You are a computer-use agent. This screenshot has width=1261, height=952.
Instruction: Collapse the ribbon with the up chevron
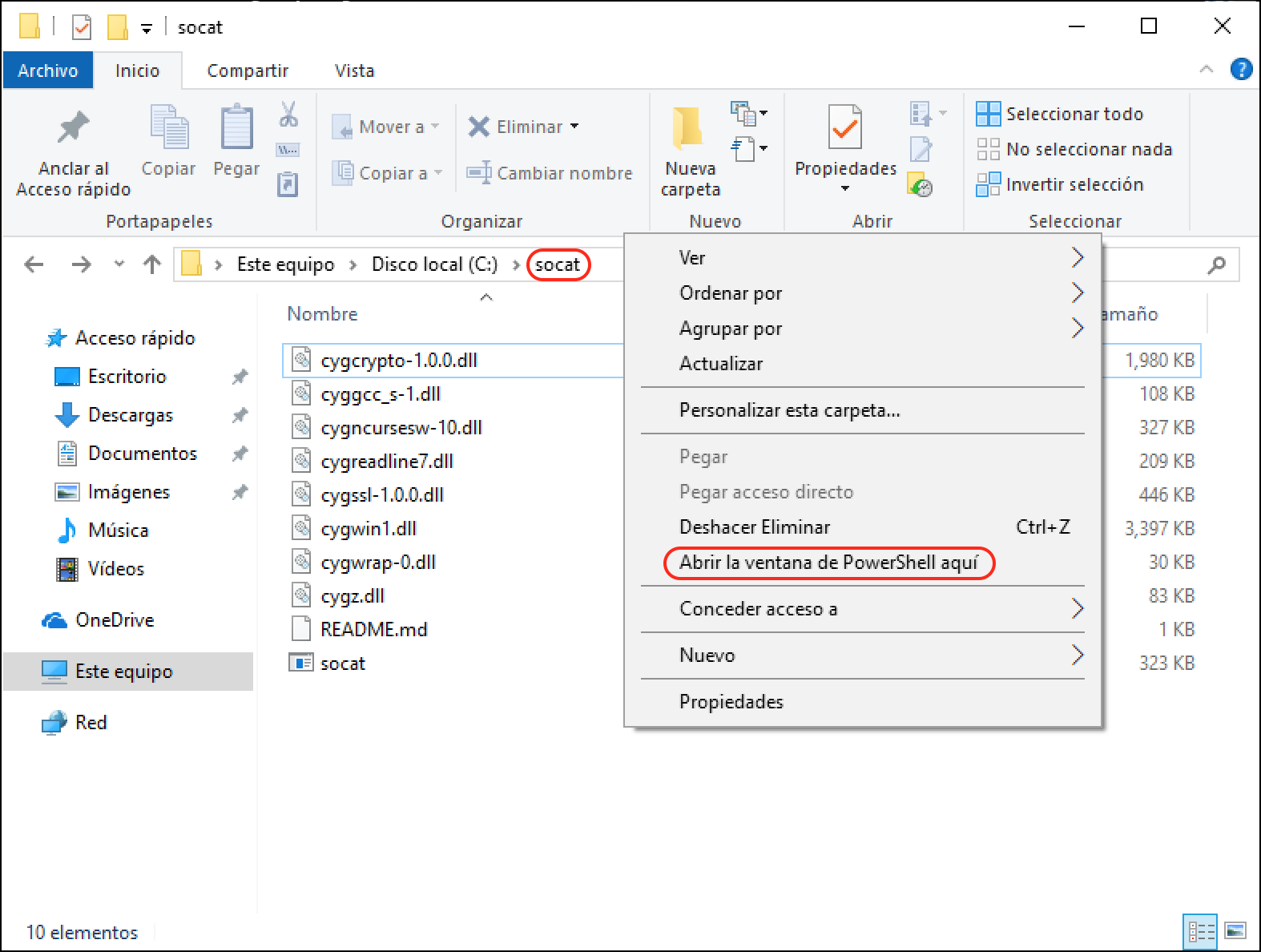[1206, 70]
